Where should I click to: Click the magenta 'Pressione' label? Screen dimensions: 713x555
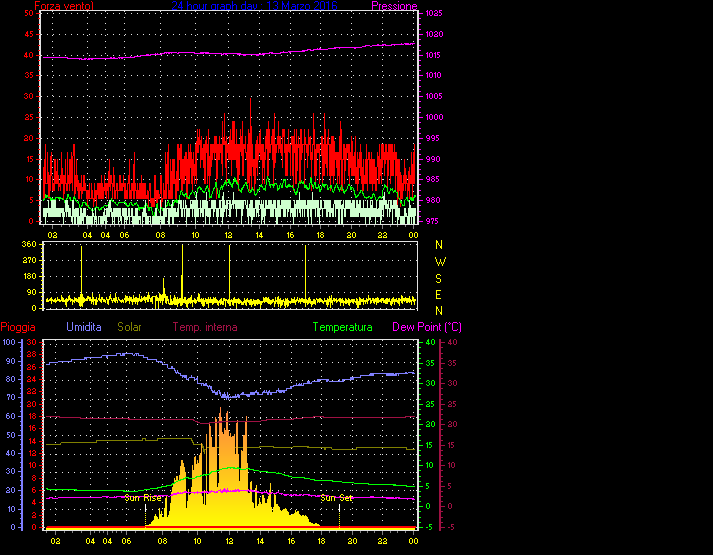(x=394, y=5)
